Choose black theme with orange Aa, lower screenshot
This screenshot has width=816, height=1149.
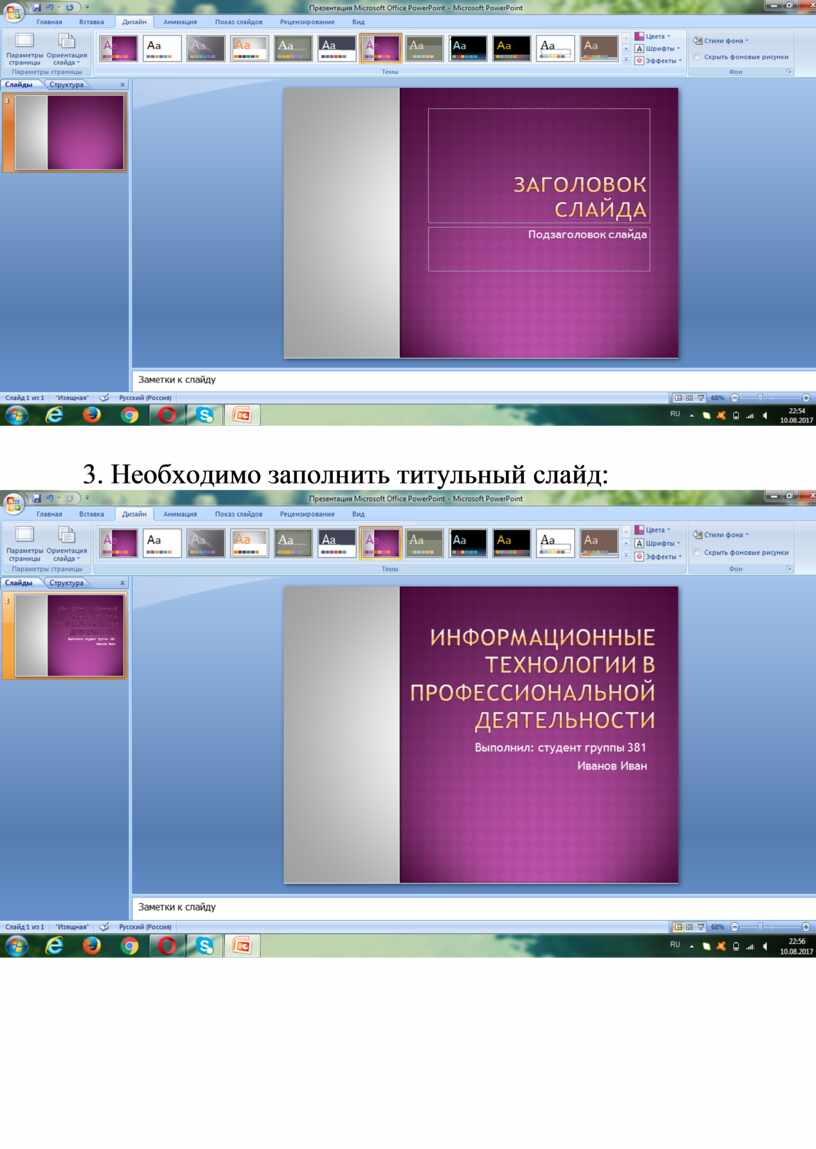[511, 543]
